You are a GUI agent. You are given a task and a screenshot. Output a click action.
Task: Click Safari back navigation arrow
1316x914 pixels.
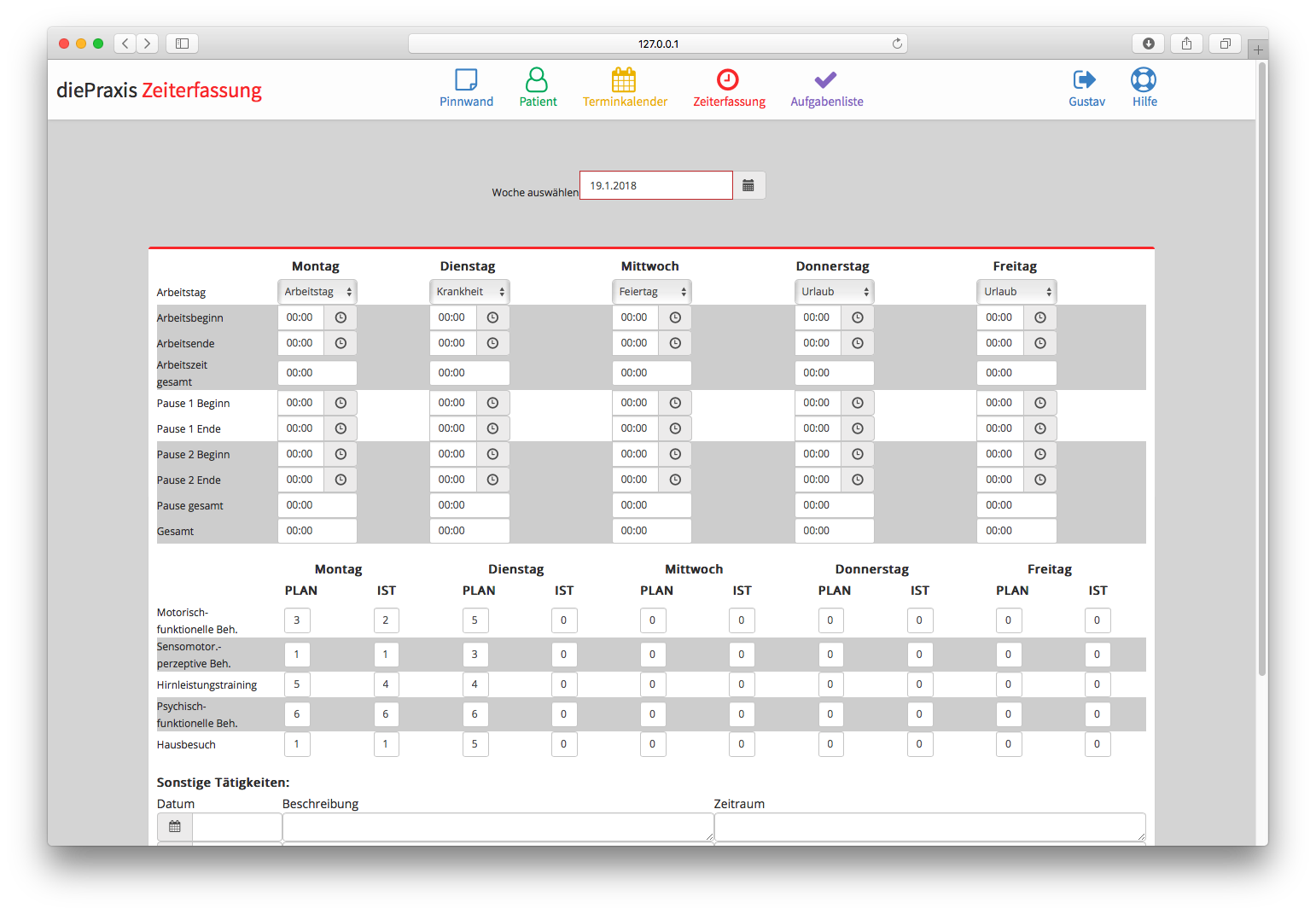coord(125,44)
